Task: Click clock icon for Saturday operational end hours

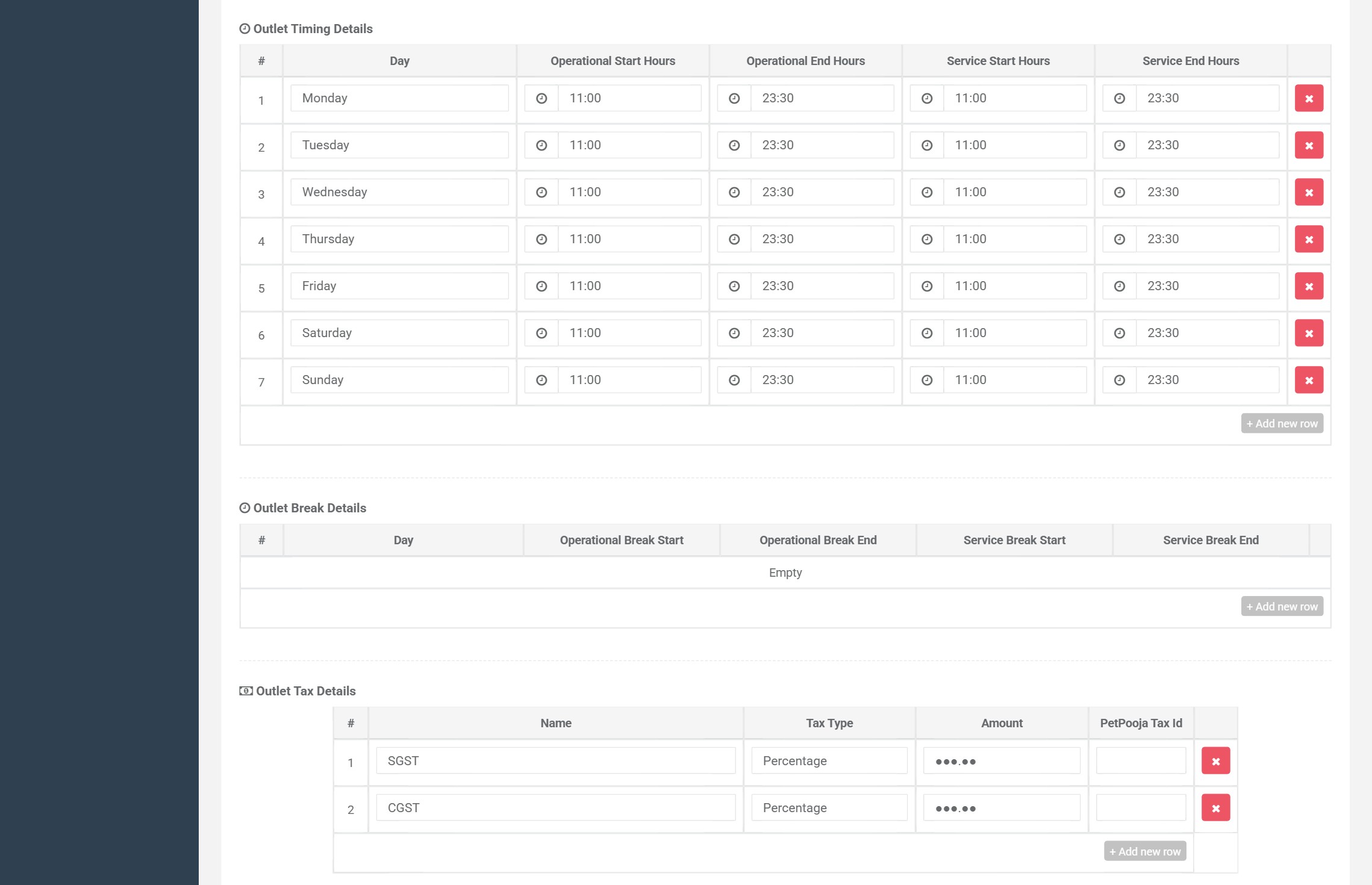Action: [x=734, y=333]
